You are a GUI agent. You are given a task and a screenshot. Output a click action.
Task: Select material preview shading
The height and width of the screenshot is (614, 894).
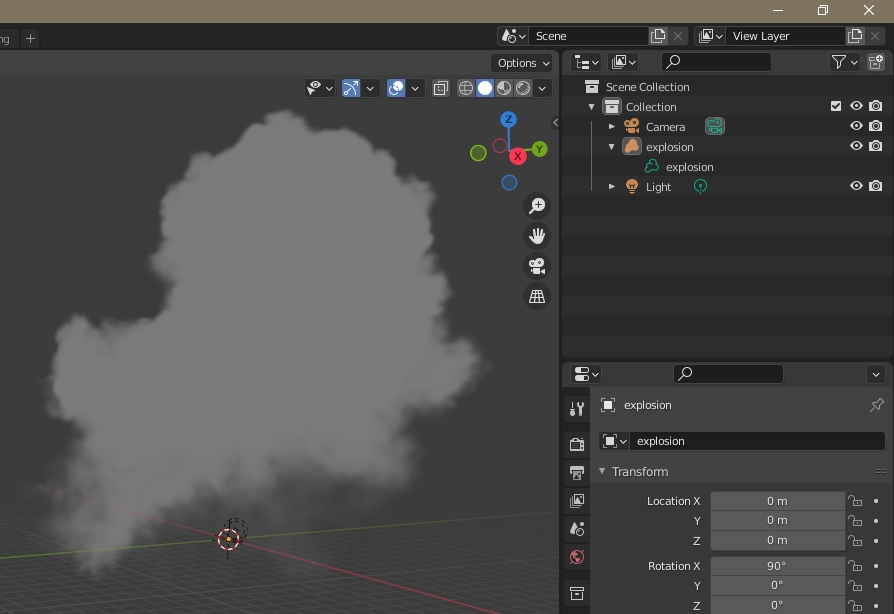(503, 88)
